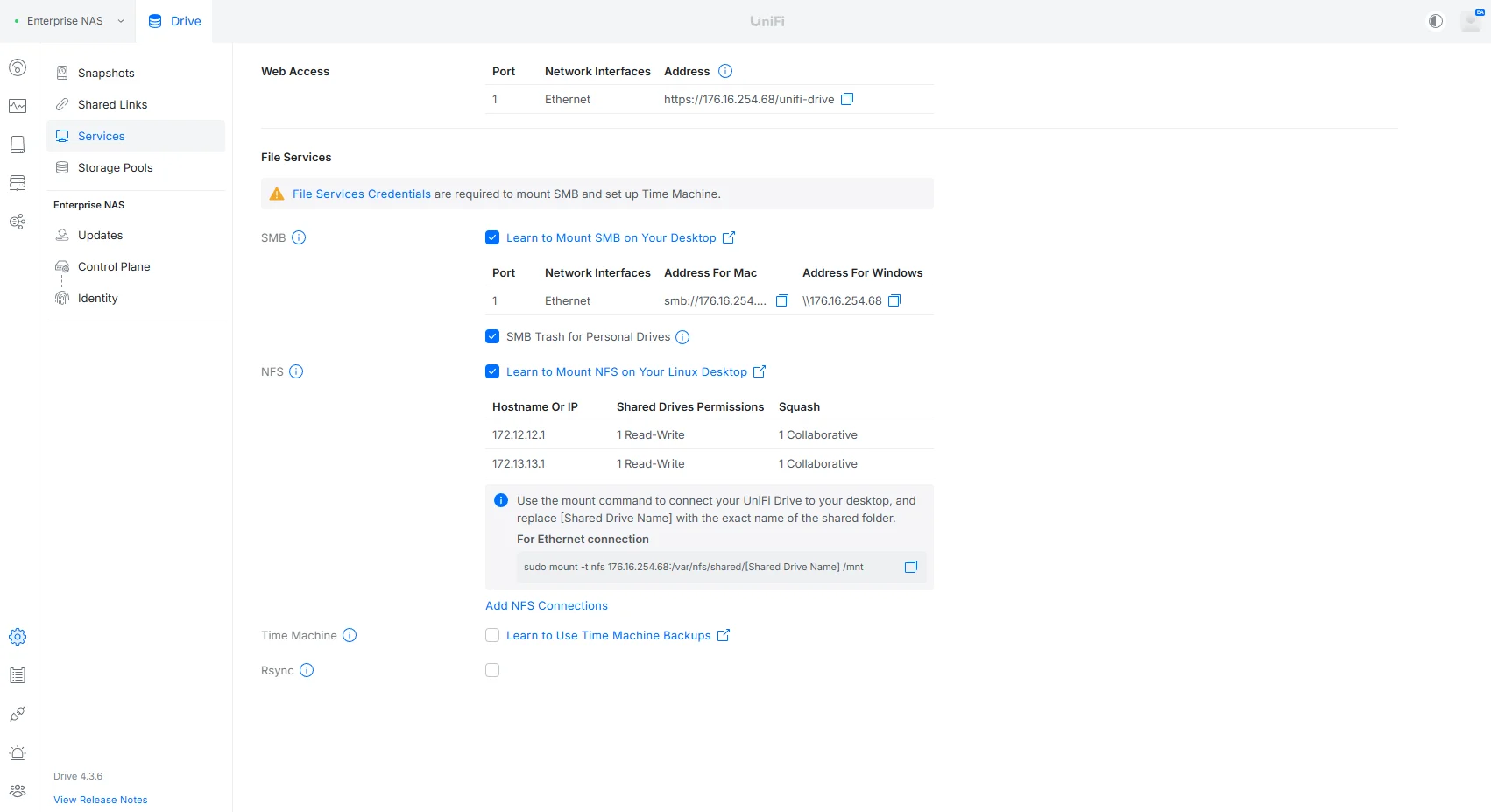Open Updates under Enterprise NAS
This screenshot has width=1491, height=812.
(136, 235)
